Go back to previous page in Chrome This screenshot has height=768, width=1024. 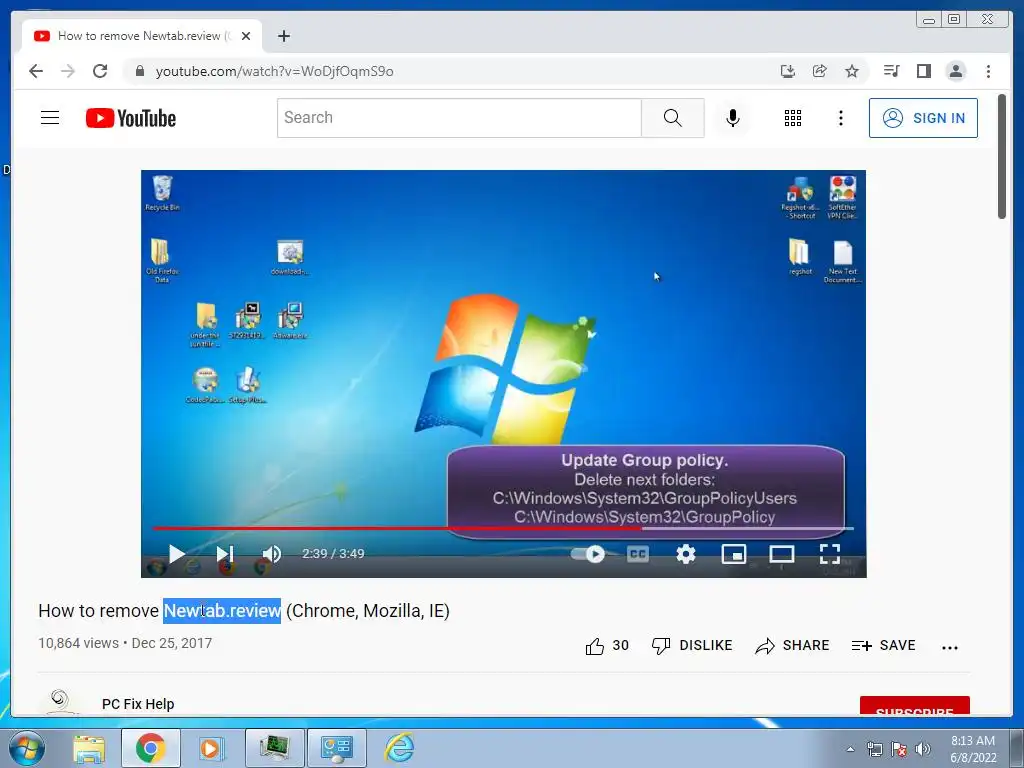point(36,71)
